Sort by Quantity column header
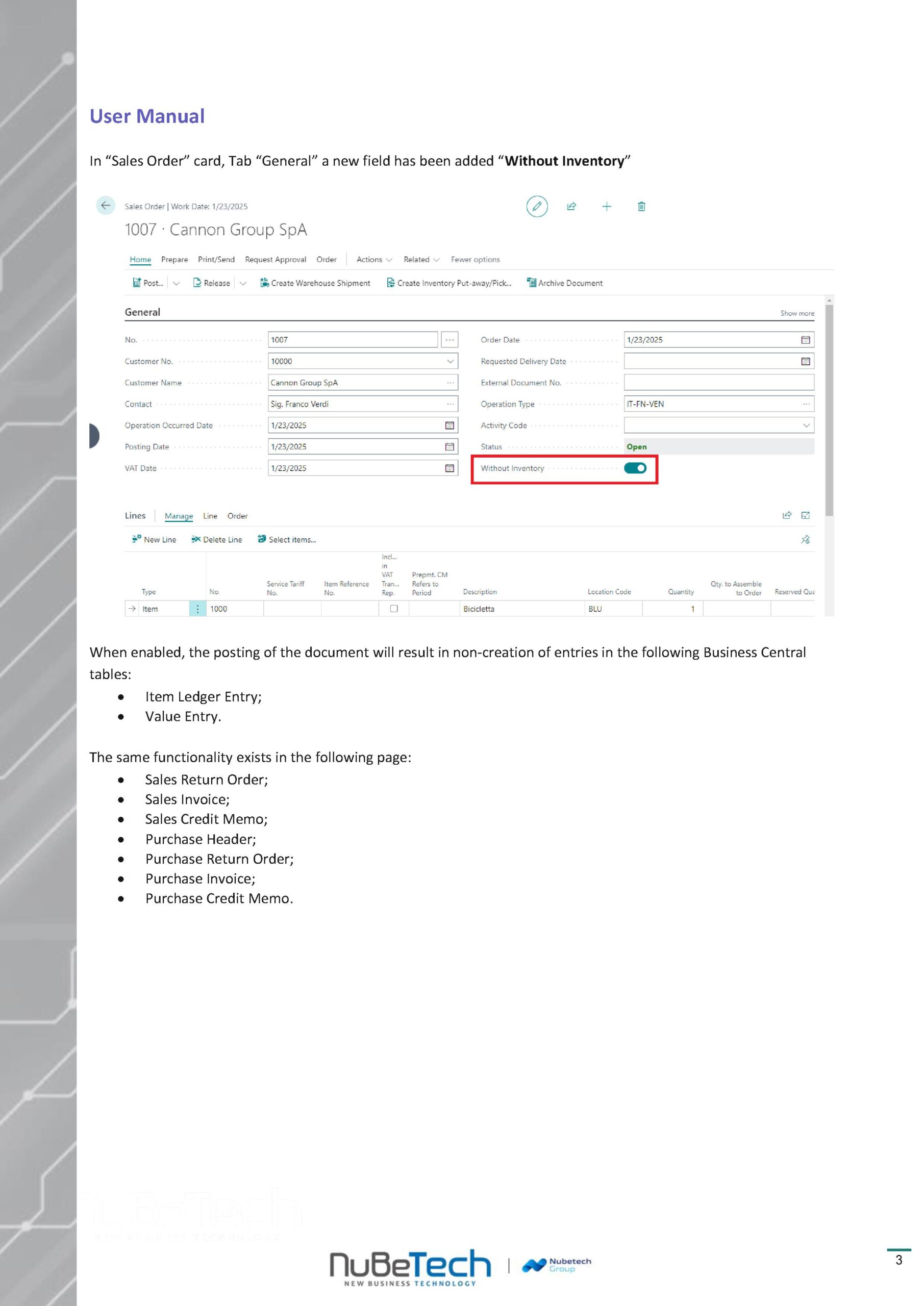The image size is (924, 1306). coord(681,592)
